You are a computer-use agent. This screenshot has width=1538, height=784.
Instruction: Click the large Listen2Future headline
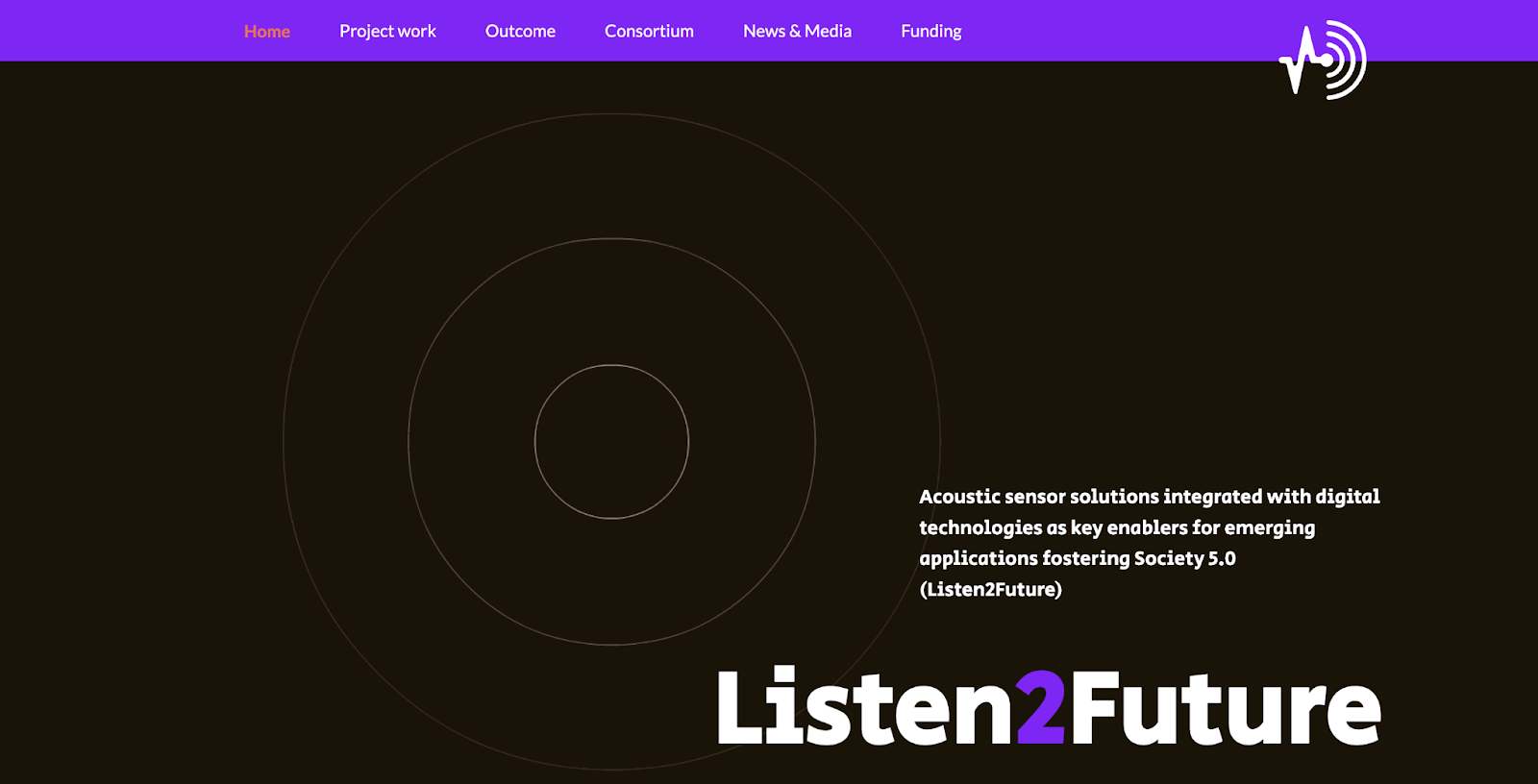(1049, 706)
